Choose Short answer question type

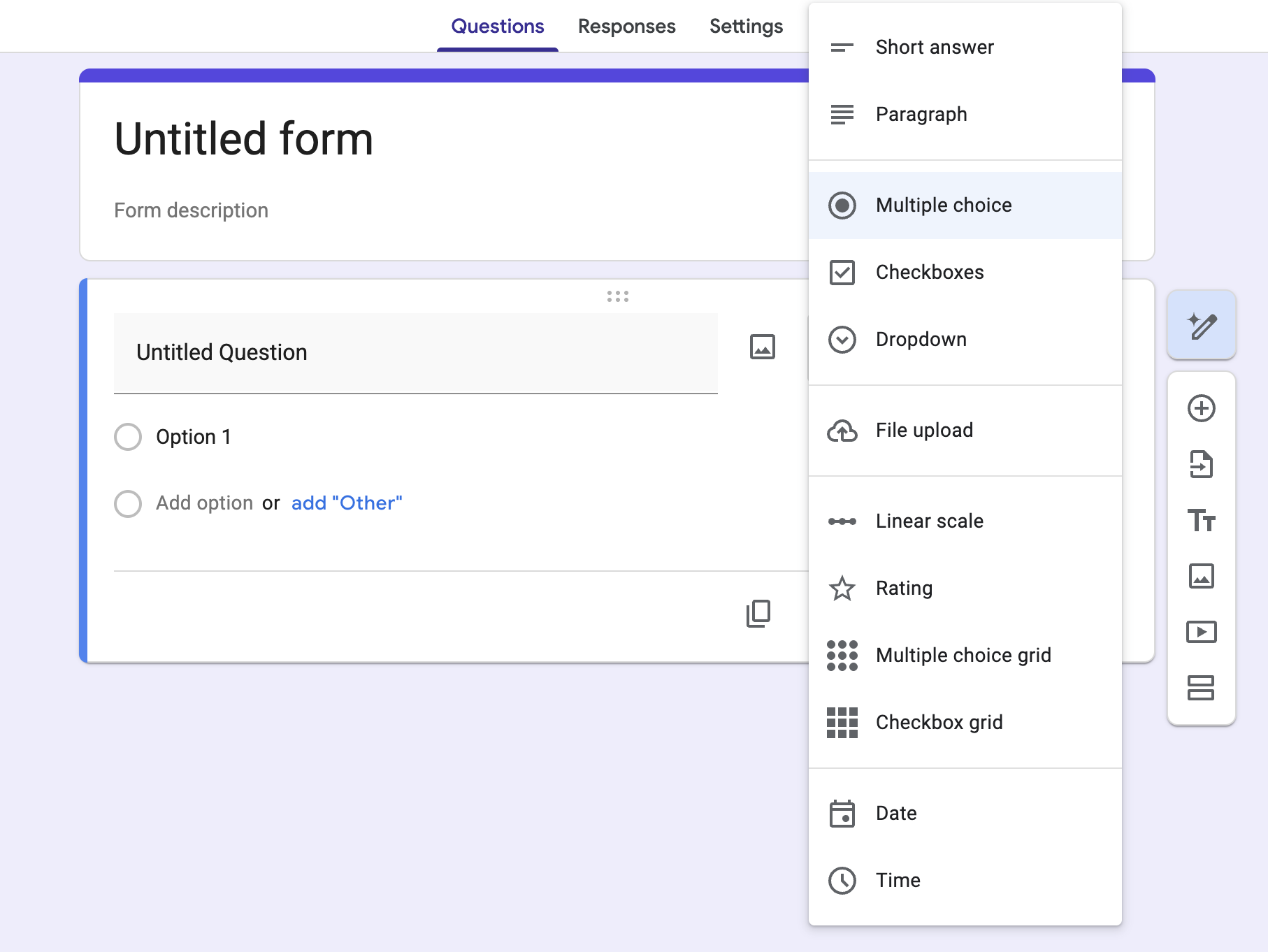[965, 48]
